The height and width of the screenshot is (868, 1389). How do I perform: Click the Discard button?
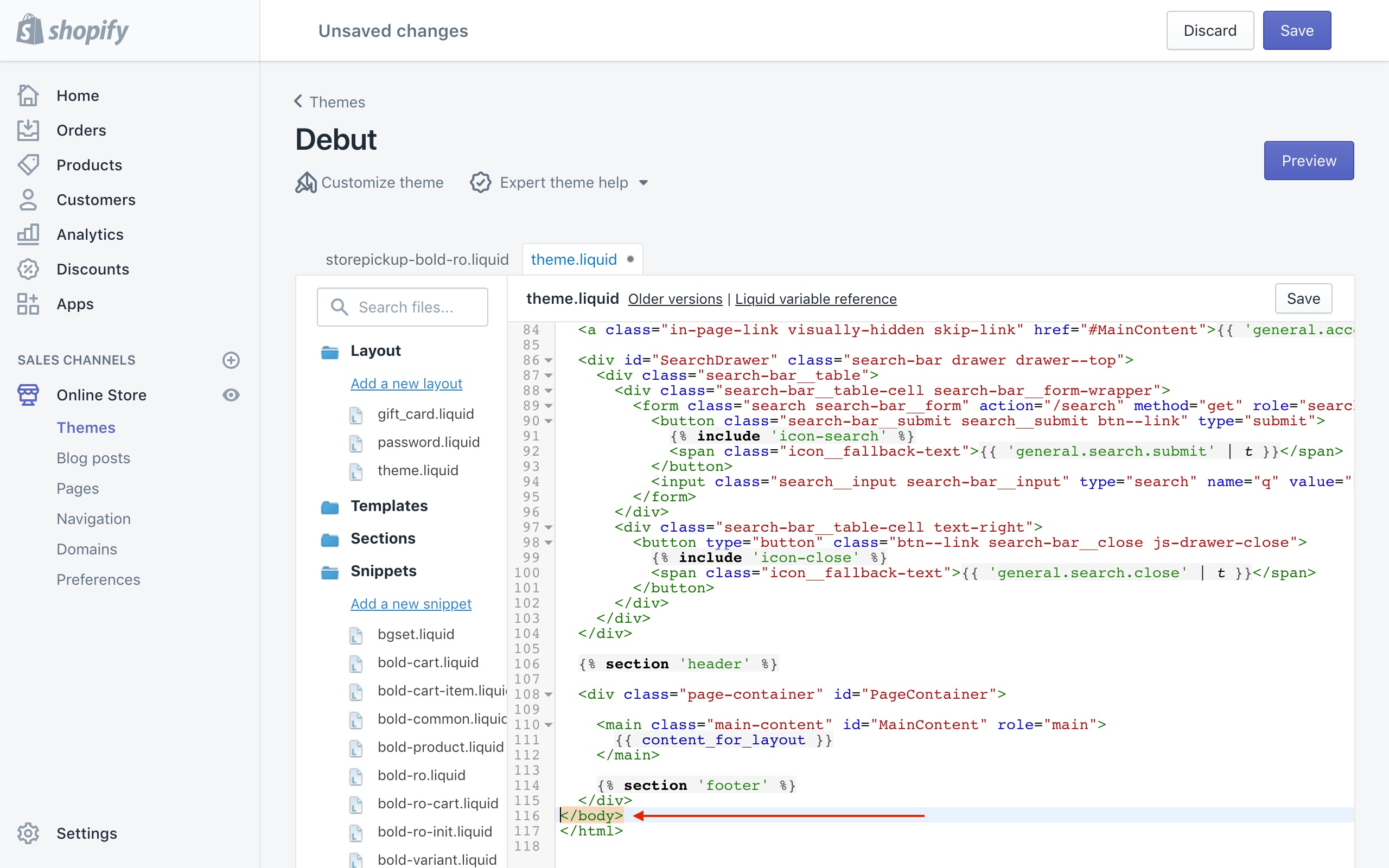pyautogui.click(x=1209, y=30)
